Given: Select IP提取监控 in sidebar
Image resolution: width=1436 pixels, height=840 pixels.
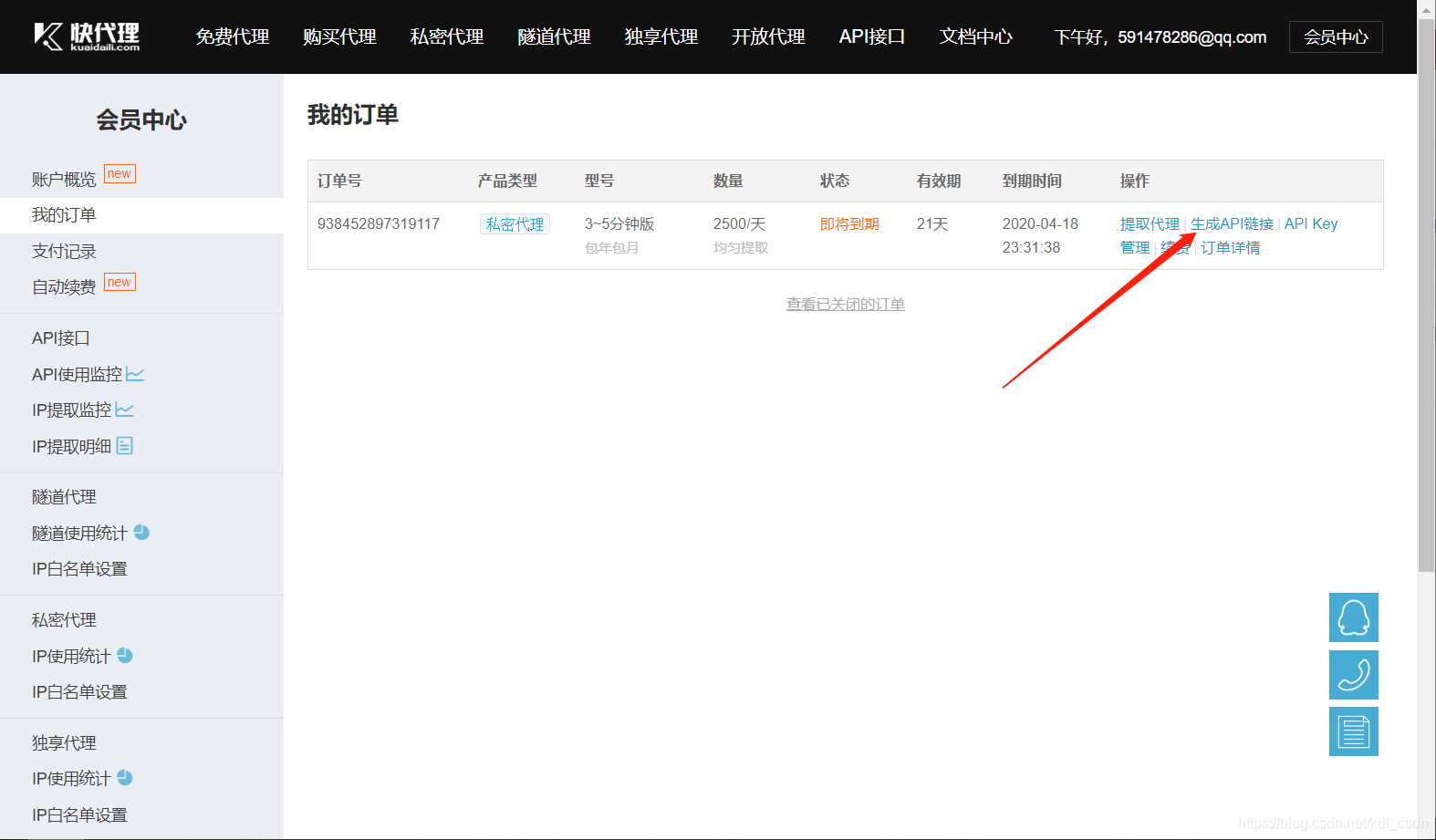Looking at the screenshot, I should (x=71, y=410).
